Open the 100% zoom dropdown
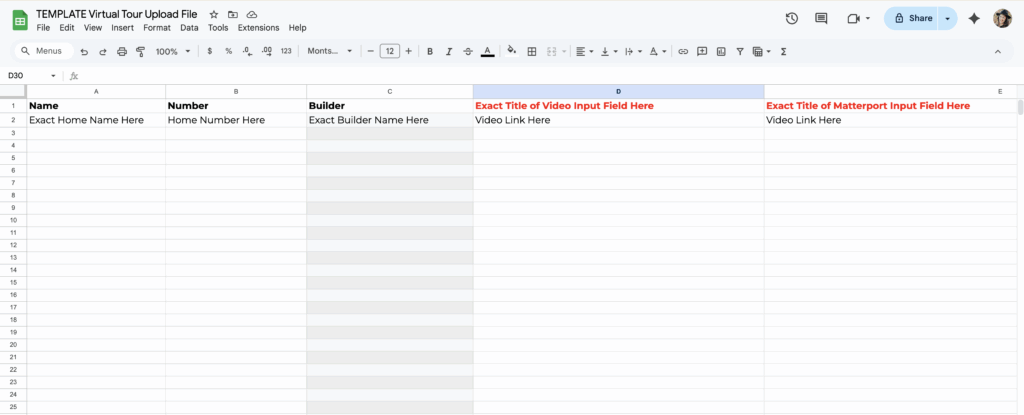The width and height of the screenshot is (1024, 415). click(x=172, y=51)
